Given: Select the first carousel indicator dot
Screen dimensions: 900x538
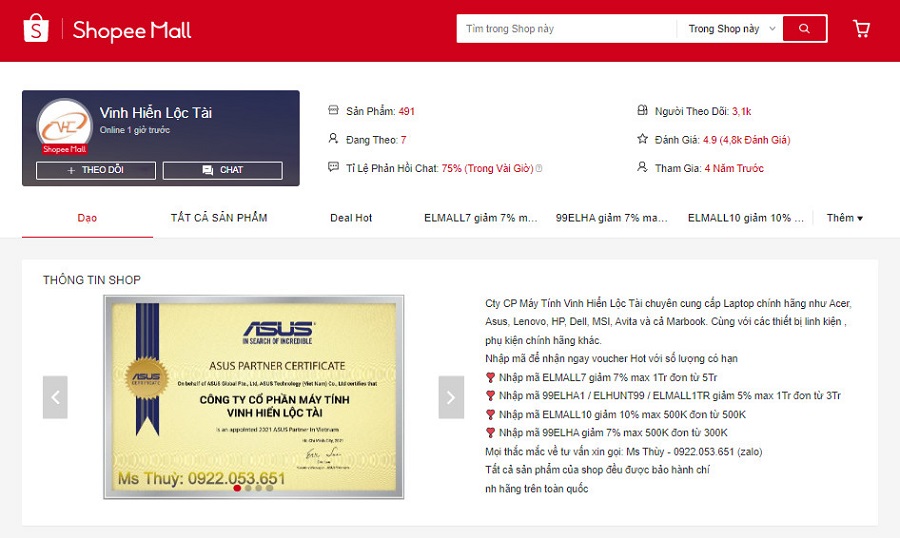Looking at the screenshot, I should (237, 488).
